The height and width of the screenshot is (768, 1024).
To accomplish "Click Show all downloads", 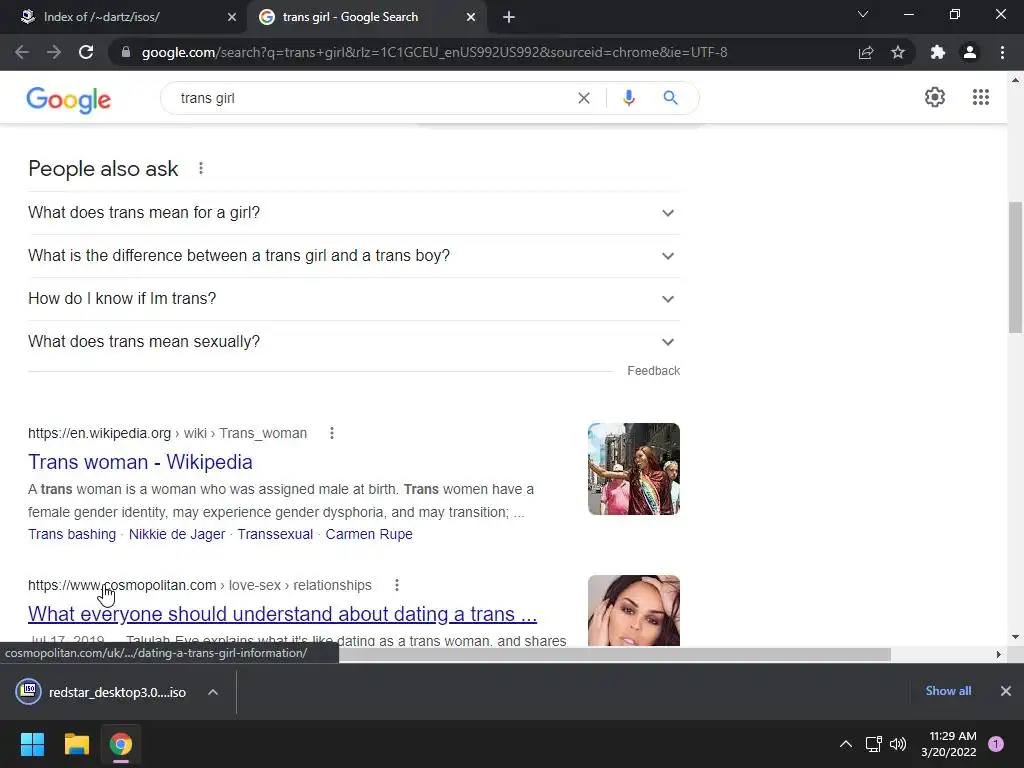I will [x=948, y=691].
